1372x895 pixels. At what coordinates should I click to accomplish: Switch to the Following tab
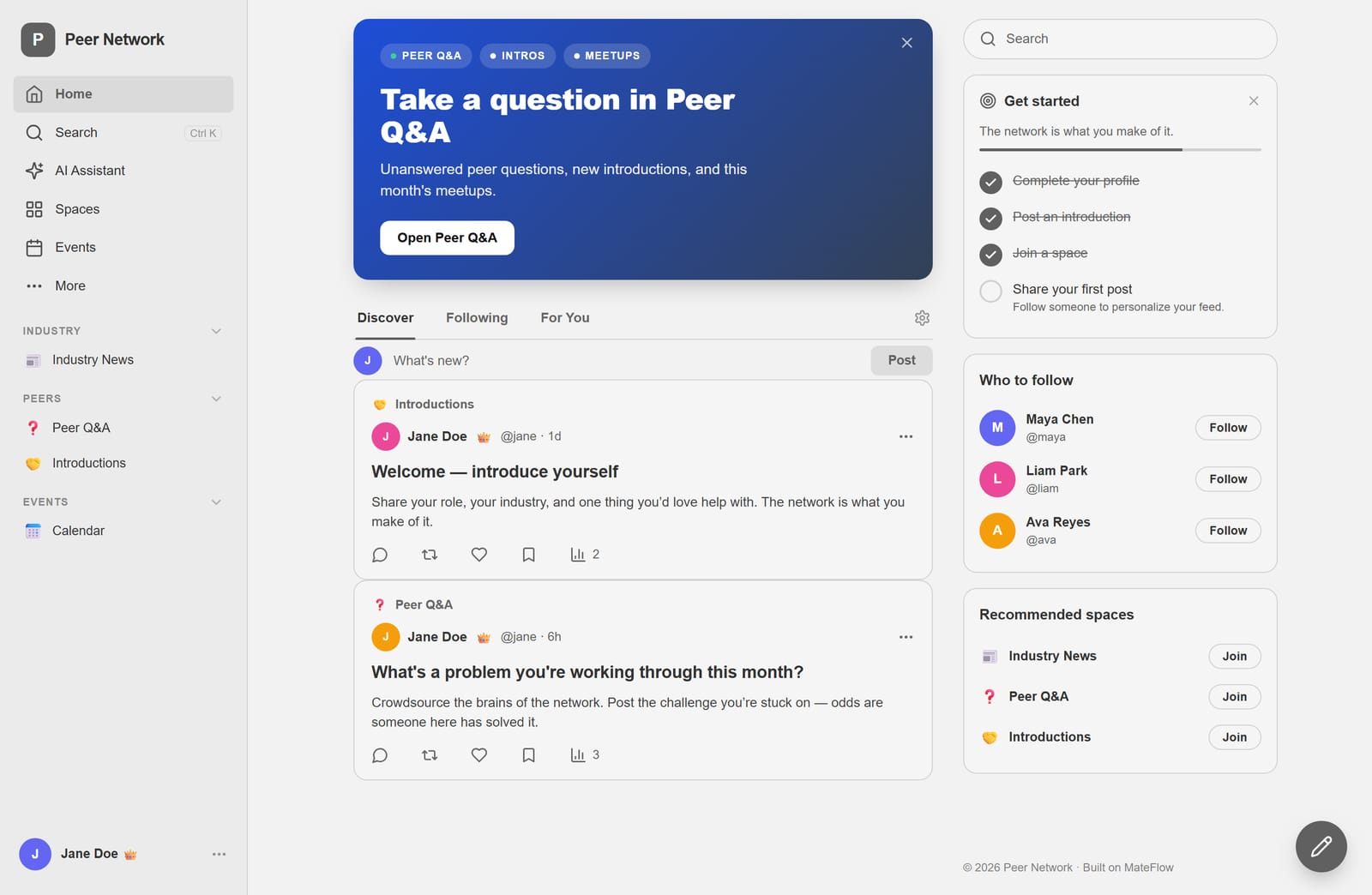(x=477, y=318)
